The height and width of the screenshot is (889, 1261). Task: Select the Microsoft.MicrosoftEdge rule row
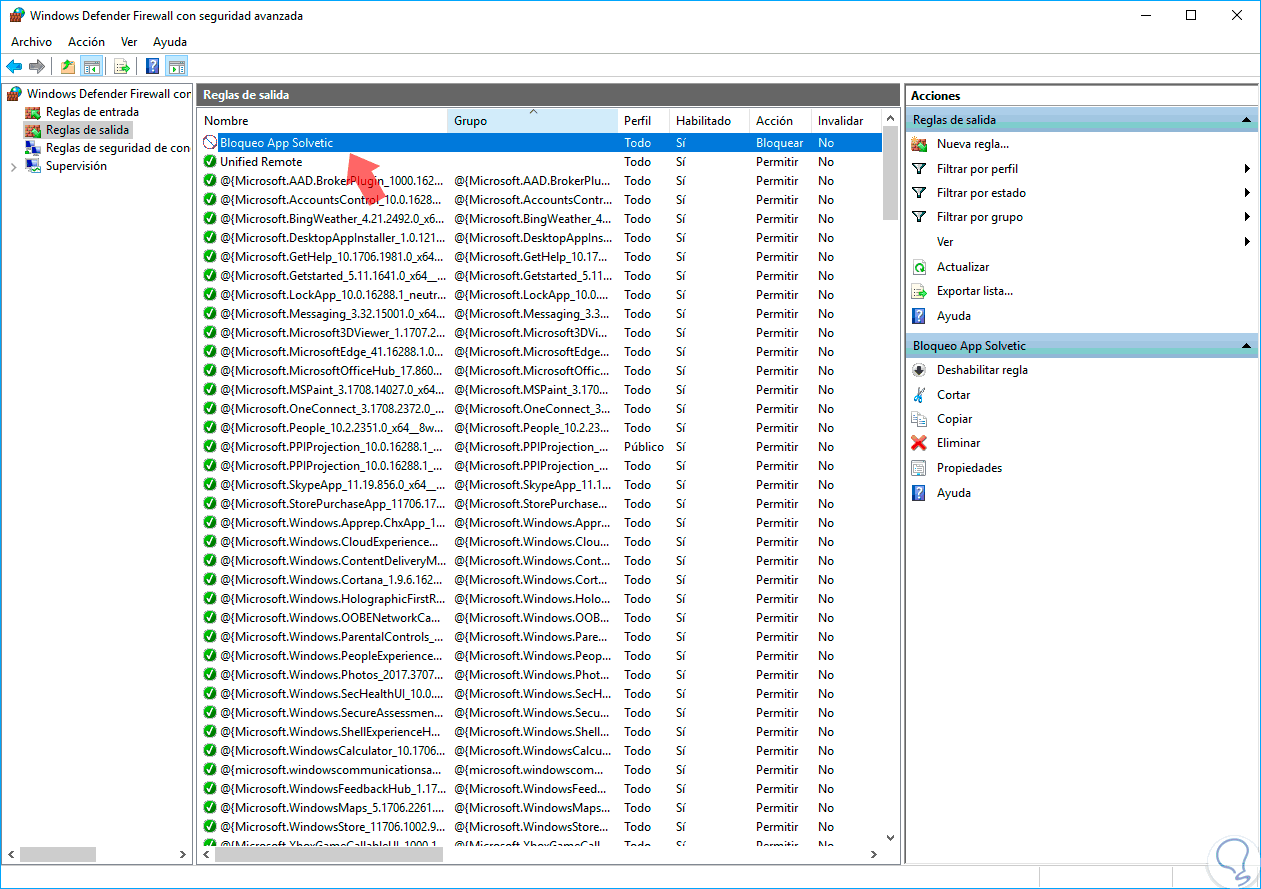click(540, 352)
